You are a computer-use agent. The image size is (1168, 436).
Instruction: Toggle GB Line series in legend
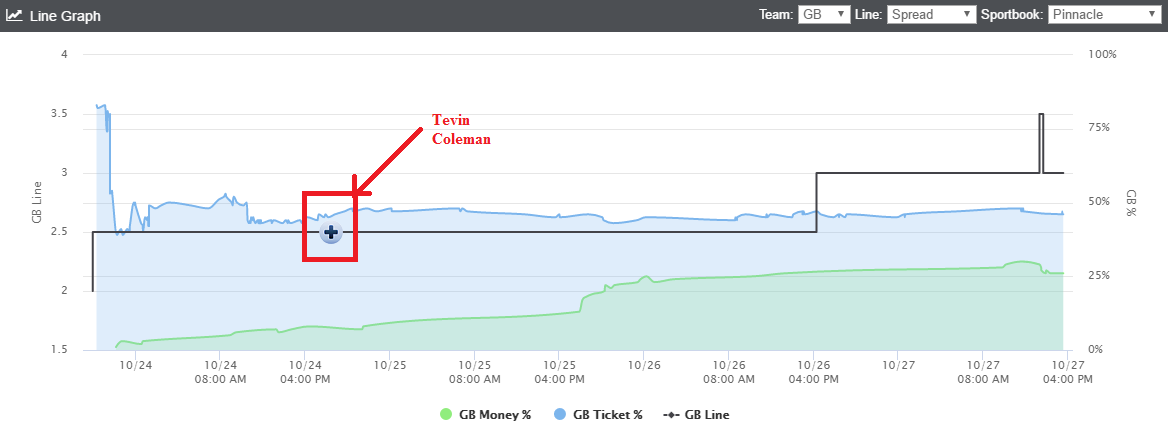(696, 414)
